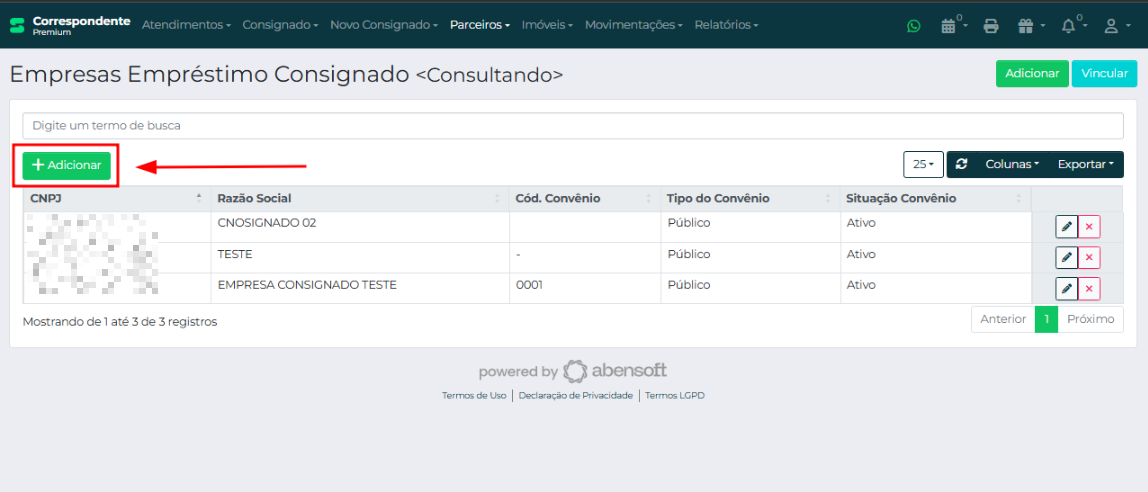
Task: Open Declaração de Privacidade link
Action: [575, 395]
